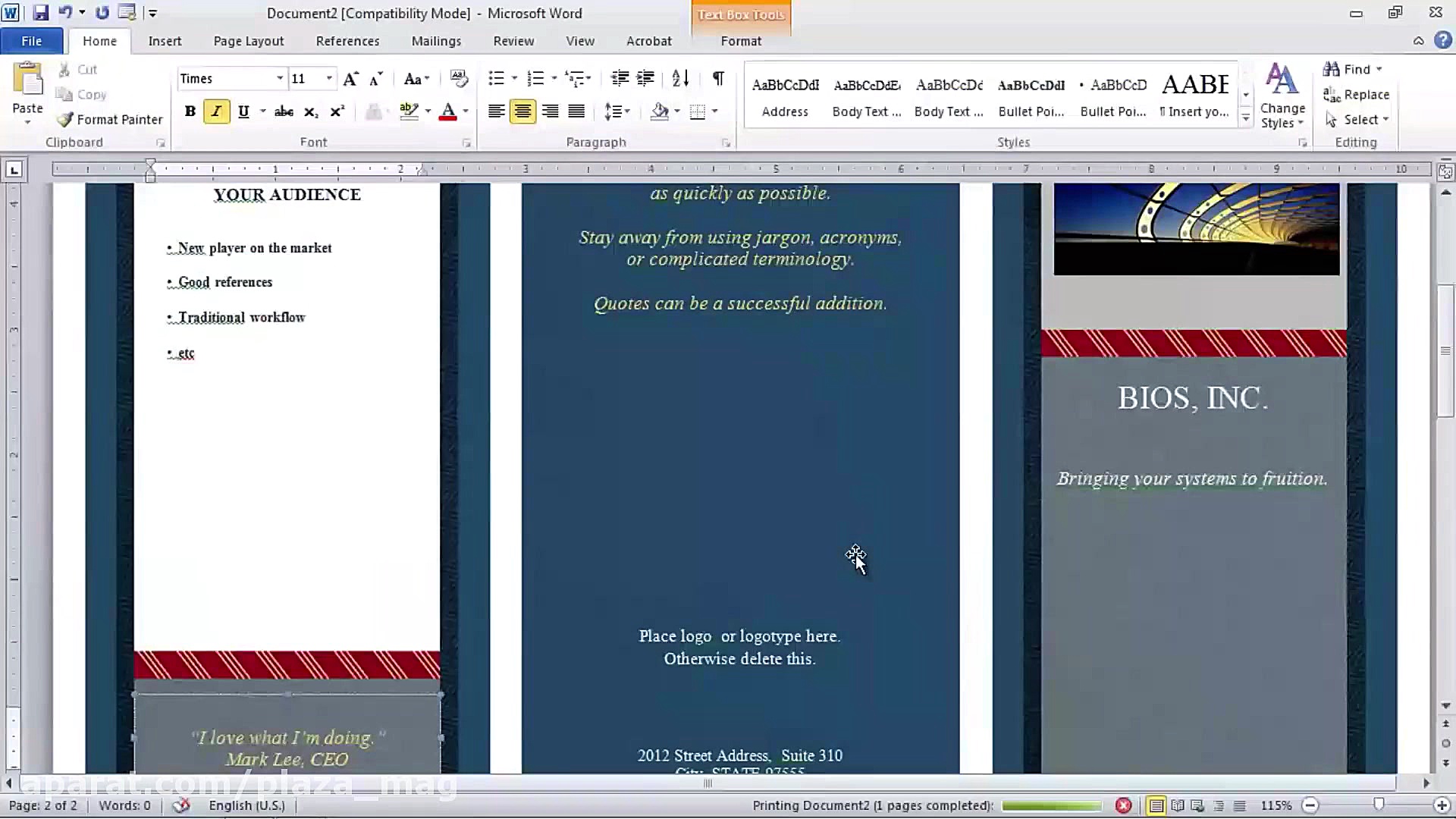The height and width of the screenshot is (819, 1456).
Task: Click the Justify alignment icon
Action: [x=576, y=112]
